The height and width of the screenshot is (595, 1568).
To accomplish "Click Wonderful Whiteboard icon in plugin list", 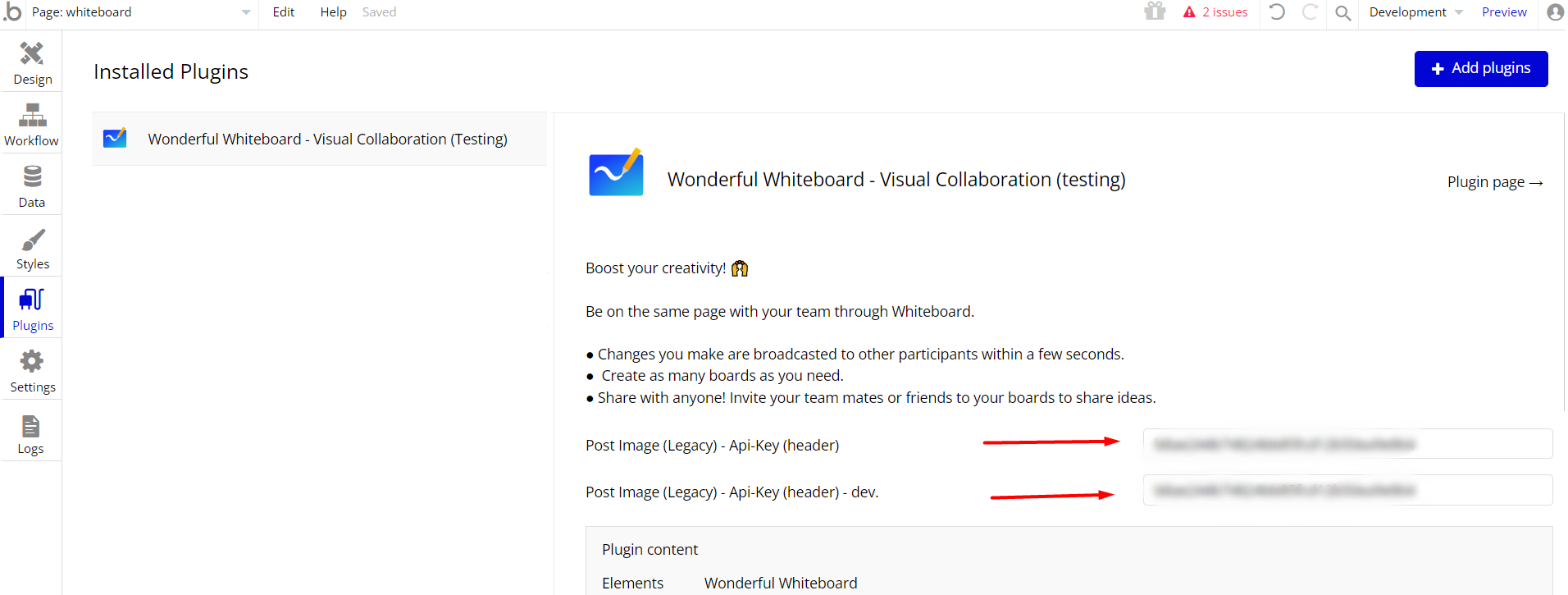I will (115, 138).
